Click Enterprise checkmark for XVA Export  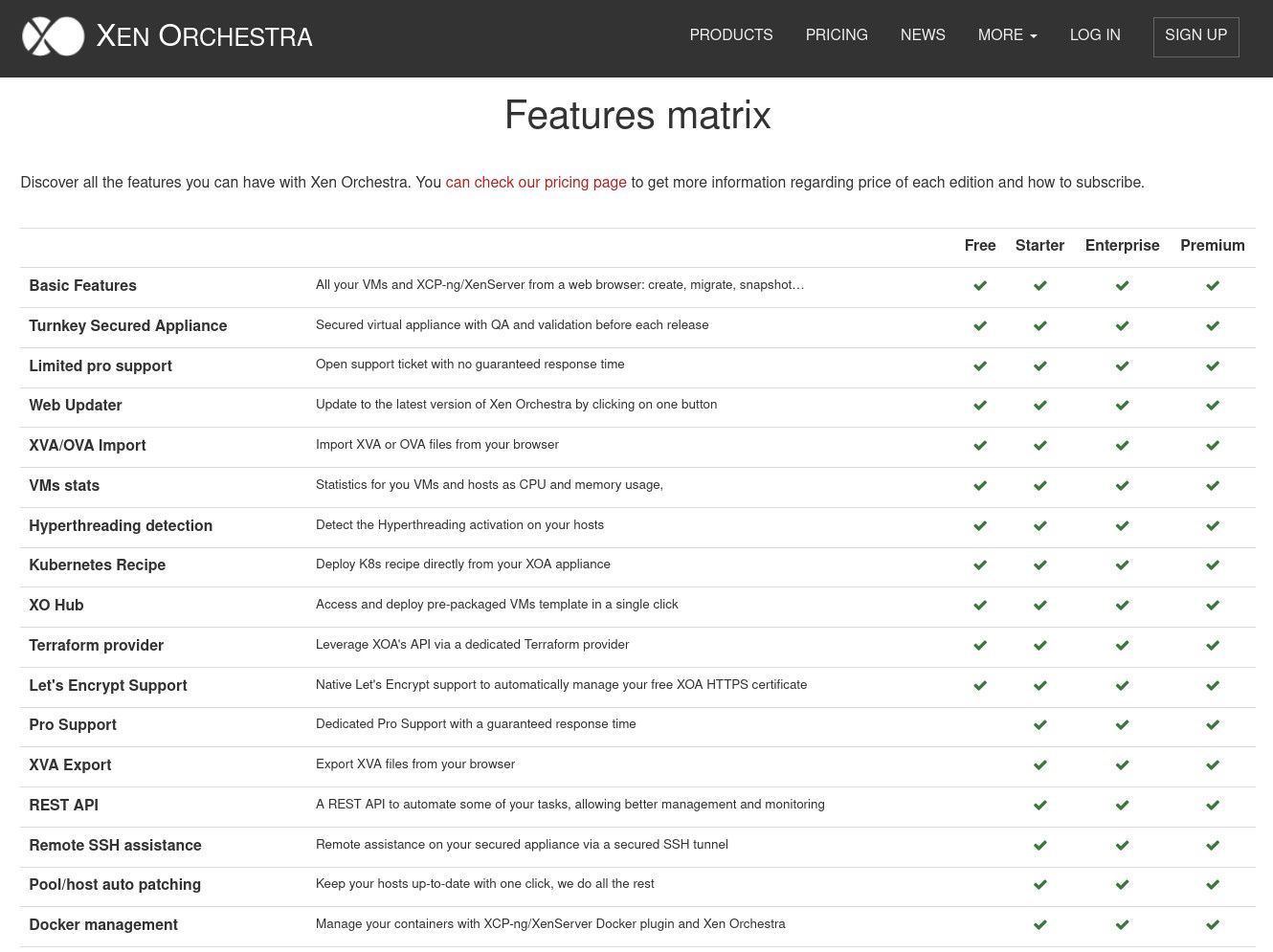(x=1123, y=765)
